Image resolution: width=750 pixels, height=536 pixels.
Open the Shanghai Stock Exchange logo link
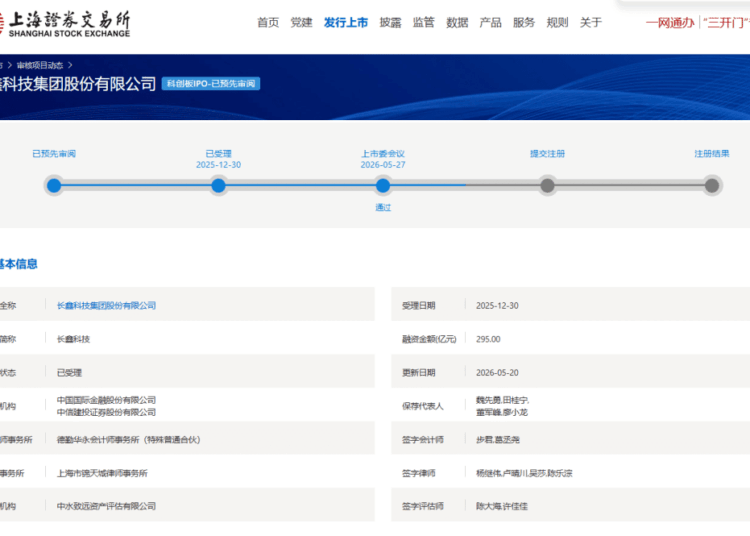coord(65,24)
